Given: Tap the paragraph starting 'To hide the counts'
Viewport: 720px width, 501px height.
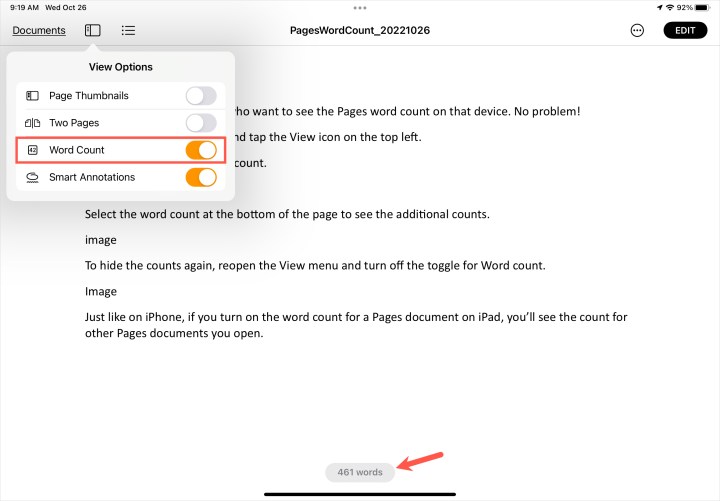Looking at the screenshot, I should [x=315, y=266].
